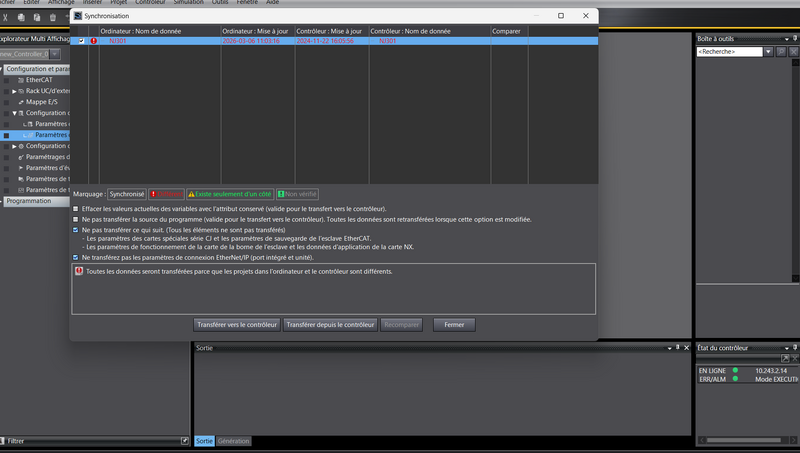Select EtherCAT in the explorer tree
800x453 pixels.
40,80
